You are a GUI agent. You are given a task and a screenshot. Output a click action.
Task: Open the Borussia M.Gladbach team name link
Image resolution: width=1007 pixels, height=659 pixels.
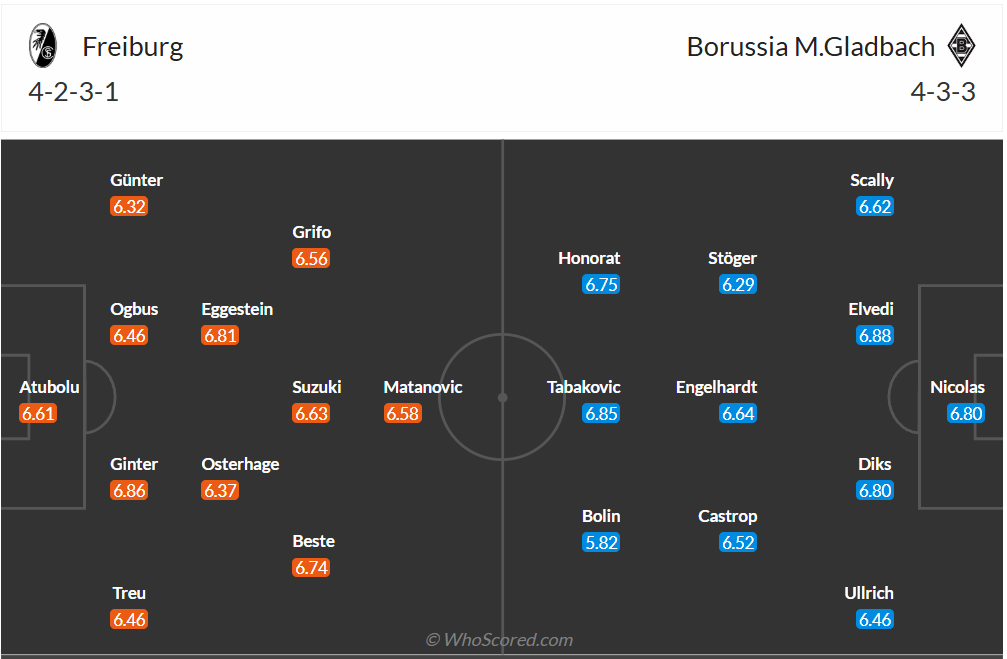(810, 47)
